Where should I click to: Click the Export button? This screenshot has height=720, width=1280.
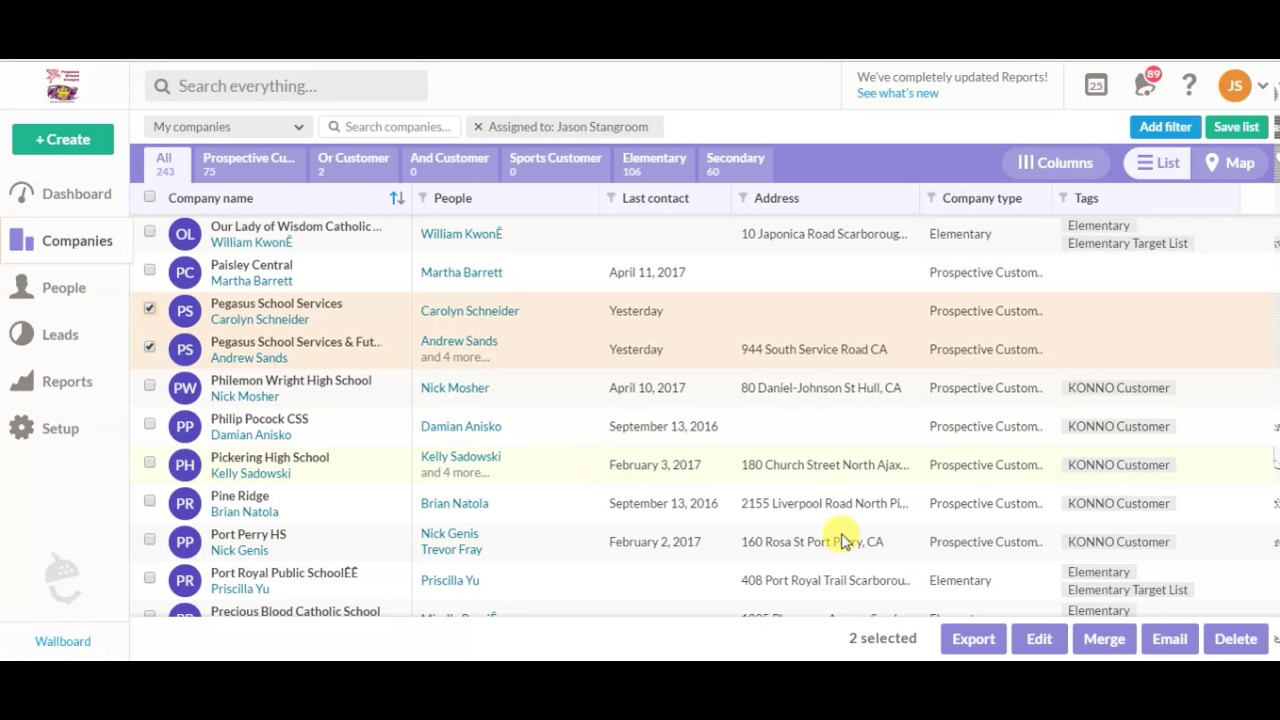[973, 639]
